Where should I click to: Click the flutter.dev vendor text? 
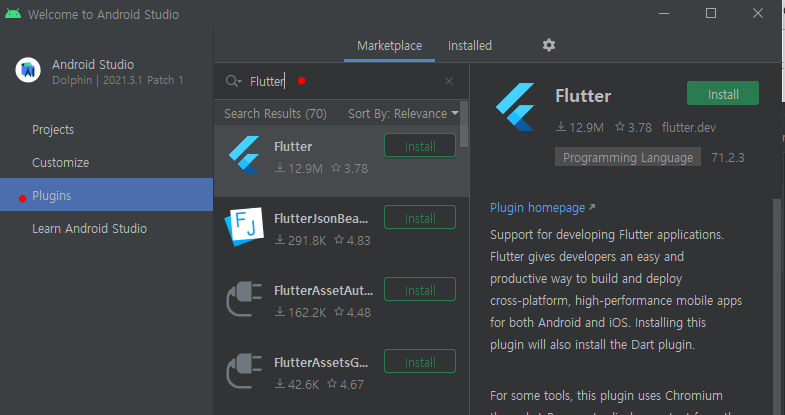[x=689, y=128]
